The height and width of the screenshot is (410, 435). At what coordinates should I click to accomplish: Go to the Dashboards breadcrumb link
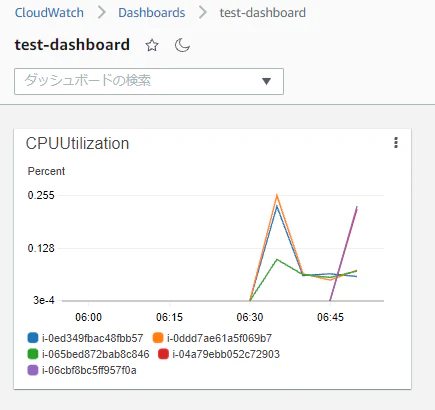click(151, 13)
